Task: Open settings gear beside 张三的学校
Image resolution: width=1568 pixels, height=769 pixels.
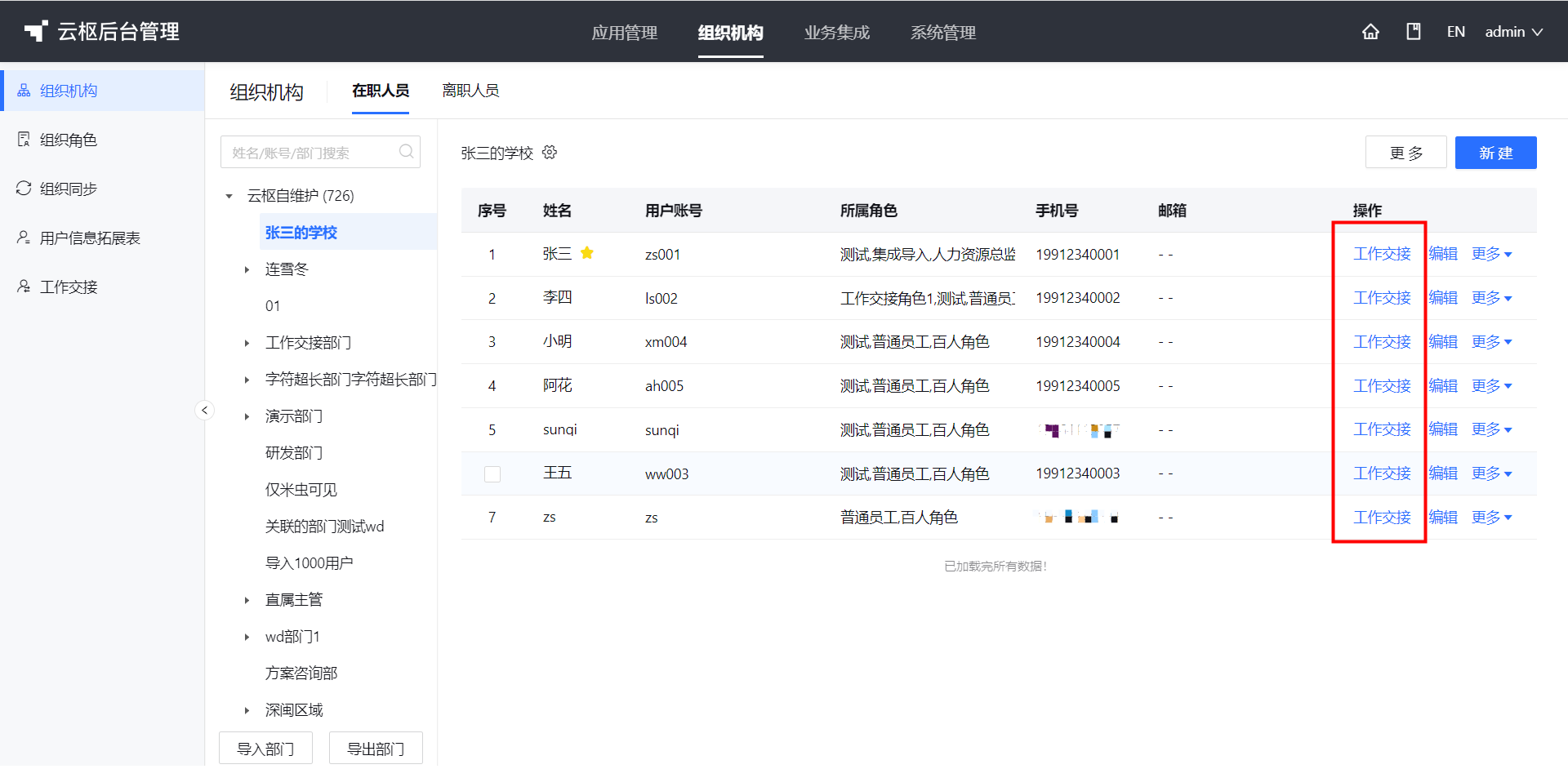Action: pos(550,153)
